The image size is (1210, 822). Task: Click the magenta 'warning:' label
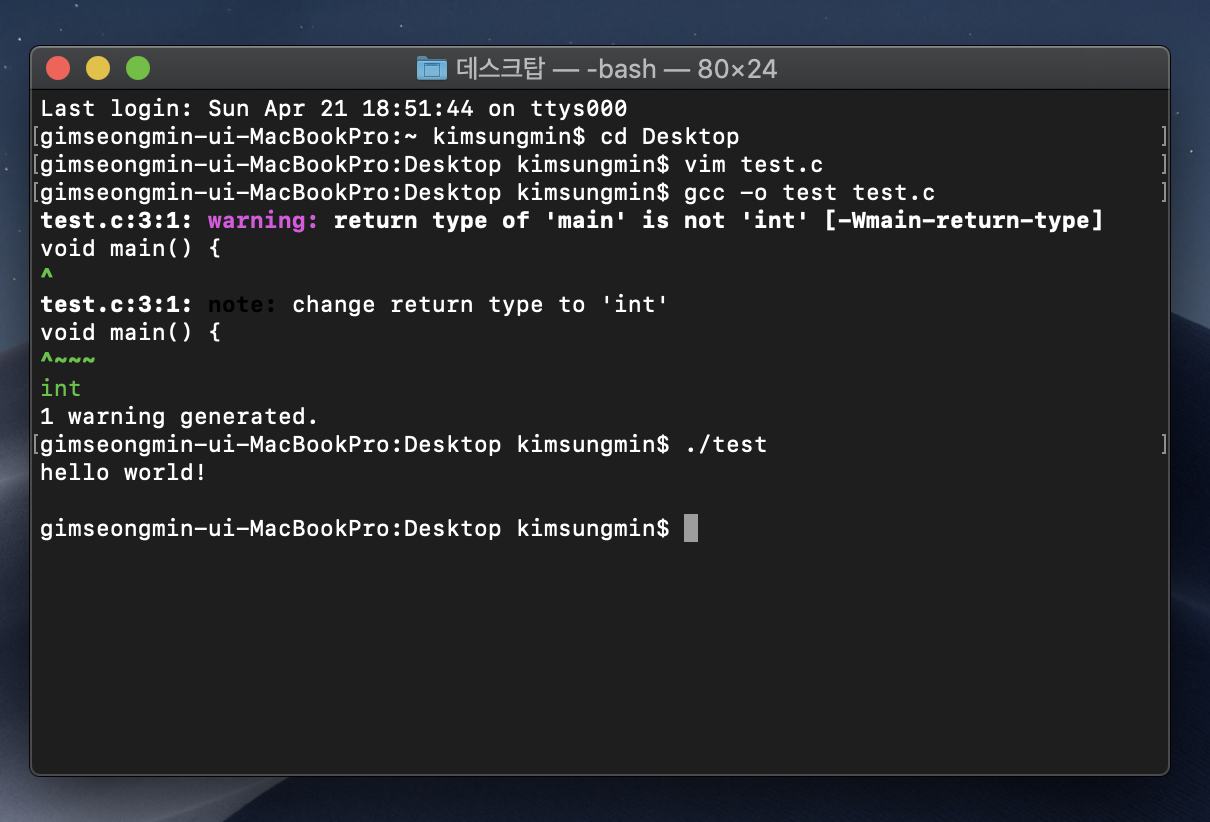tap(263, 220)
